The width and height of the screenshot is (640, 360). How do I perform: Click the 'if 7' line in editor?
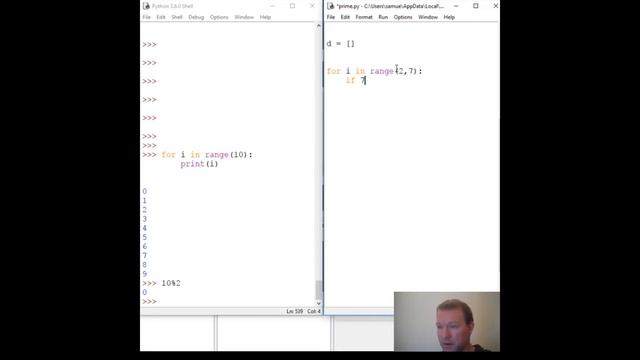(356, 80)
